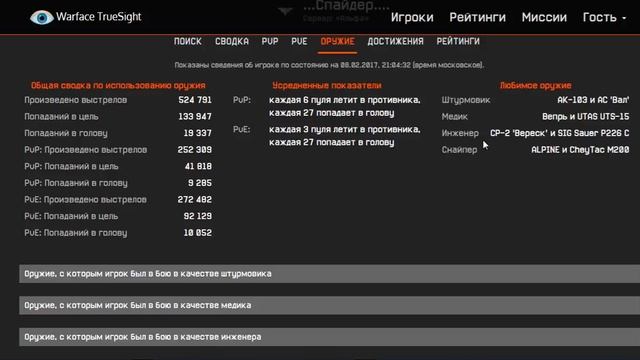Open the Рейтинги sub-tab
The image size is (640, 360).
[x=458, y=41]
